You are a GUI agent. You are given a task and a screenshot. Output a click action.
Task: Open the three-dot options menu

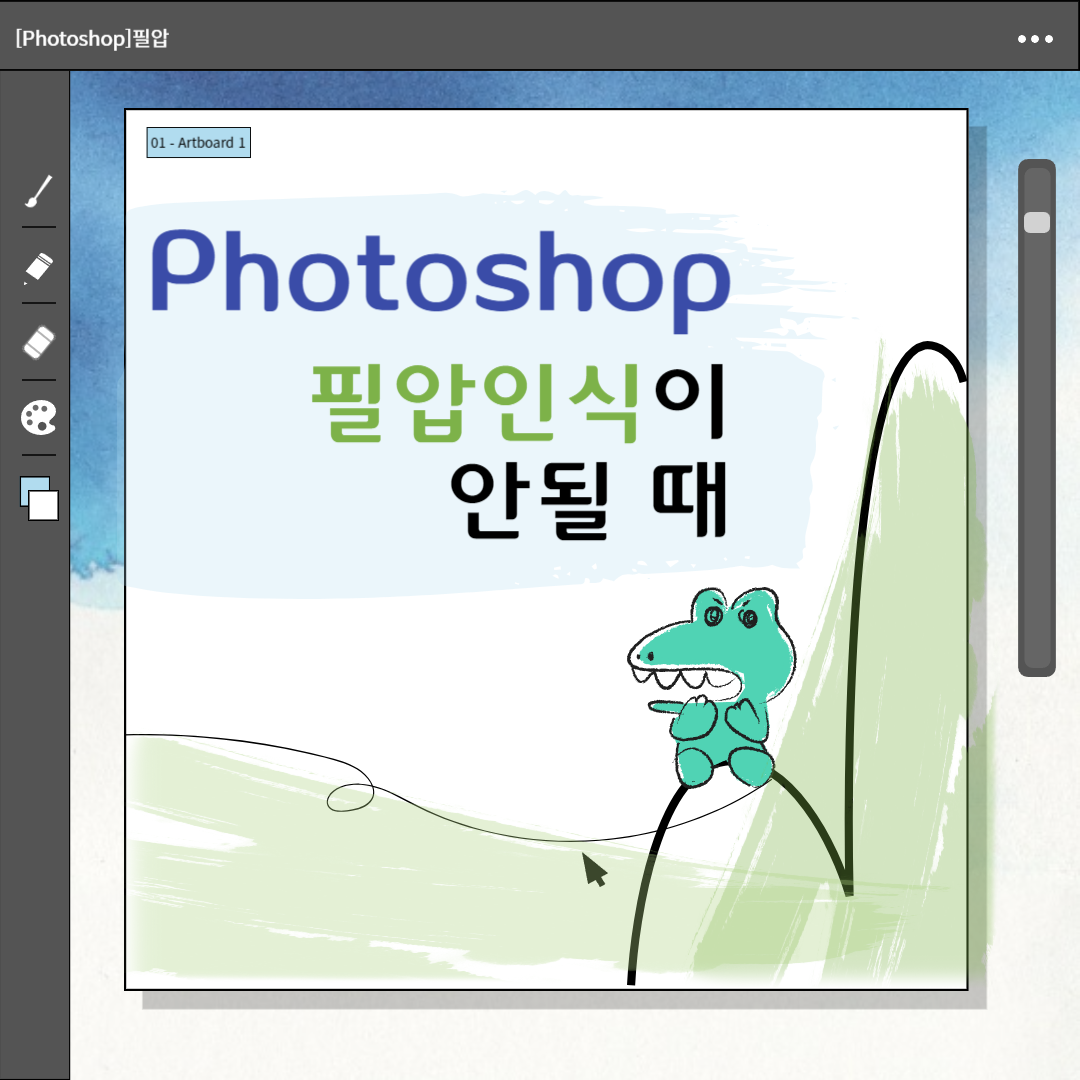coord(1035,39)
